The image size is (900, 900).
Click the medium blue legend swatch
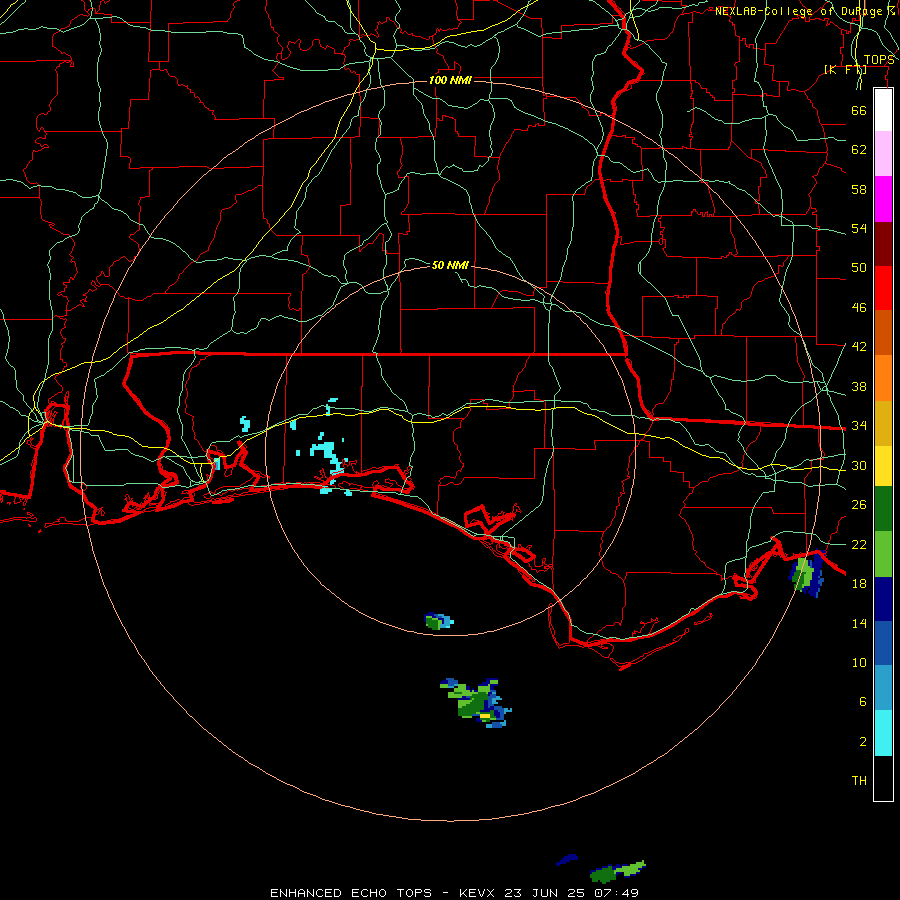[x=883, y=643]
